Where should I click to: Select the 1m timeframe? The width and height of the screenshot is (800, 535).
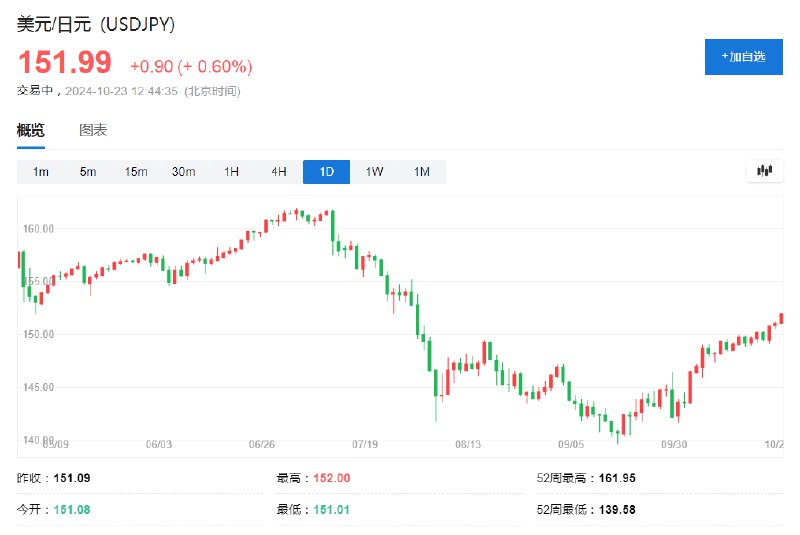(41, 172)
